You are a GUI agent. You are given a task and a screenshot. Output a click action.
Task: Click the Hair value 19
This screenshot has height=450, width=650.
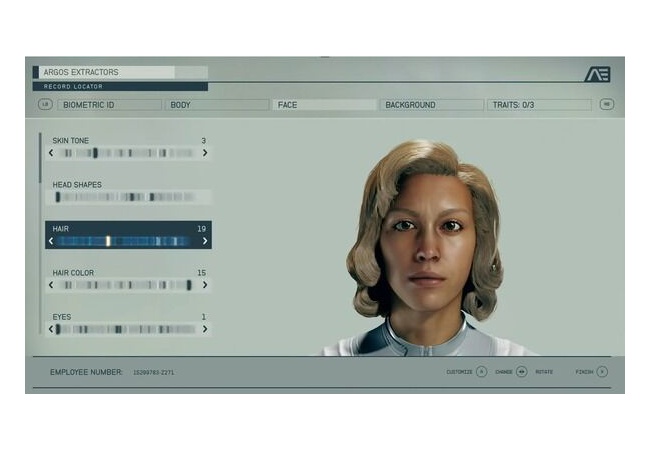201,229
